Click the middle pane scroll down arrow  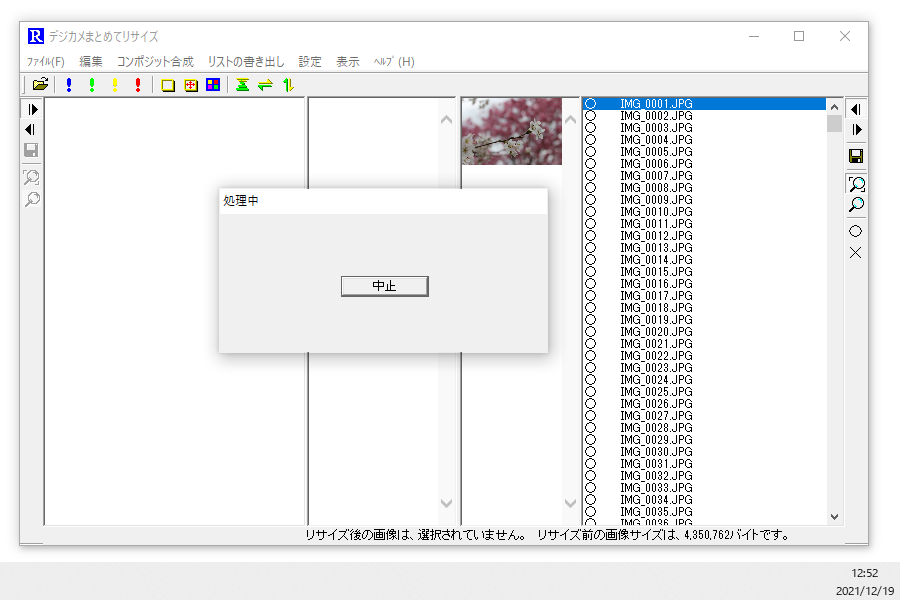[446, 504]
